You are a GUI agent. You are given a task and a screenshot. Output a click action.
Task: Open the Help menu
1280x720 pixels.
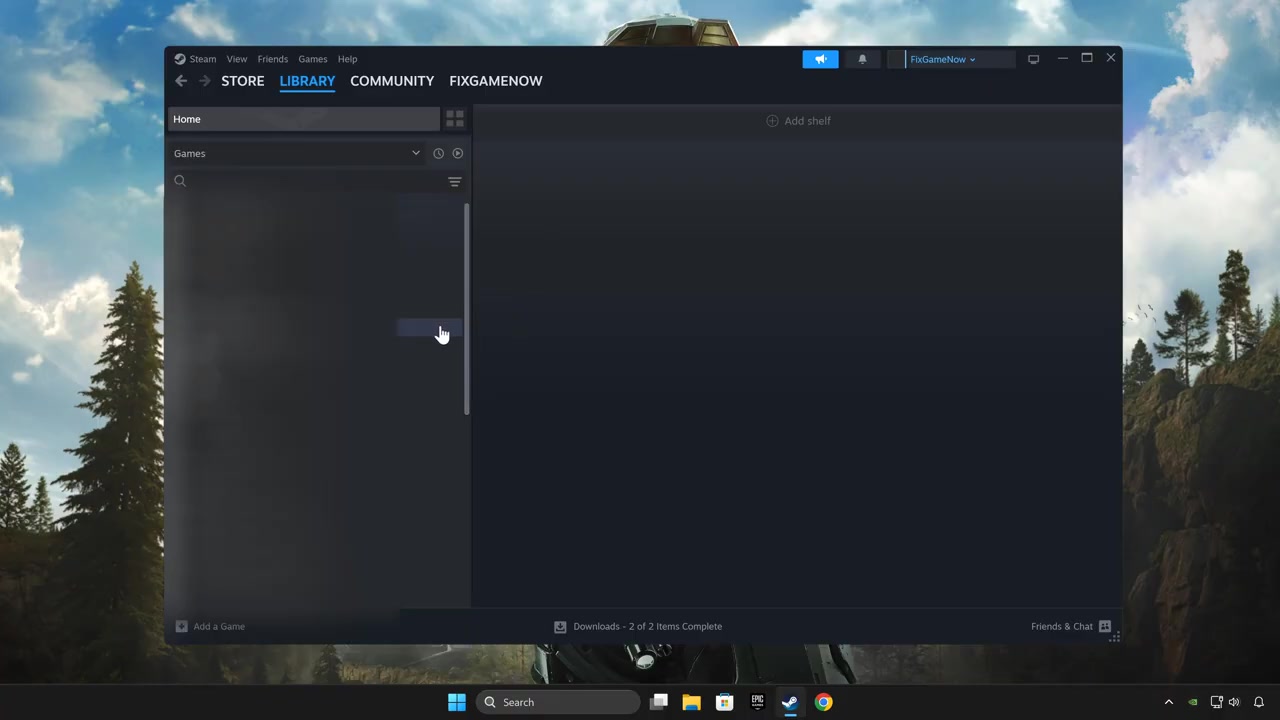[347, 59]
